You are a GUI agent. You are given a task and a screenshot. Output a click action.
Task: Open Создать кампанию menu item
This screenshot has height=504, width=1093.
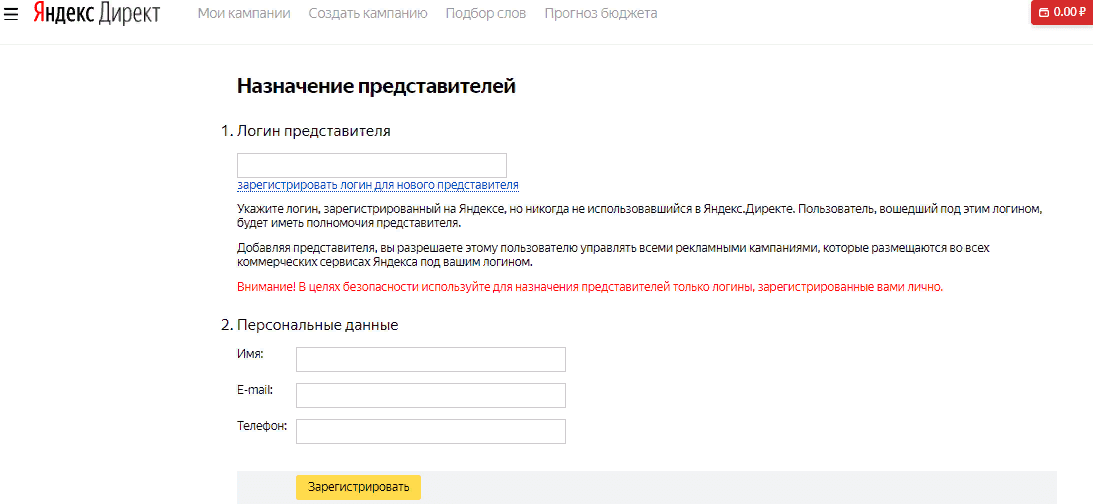367,14
